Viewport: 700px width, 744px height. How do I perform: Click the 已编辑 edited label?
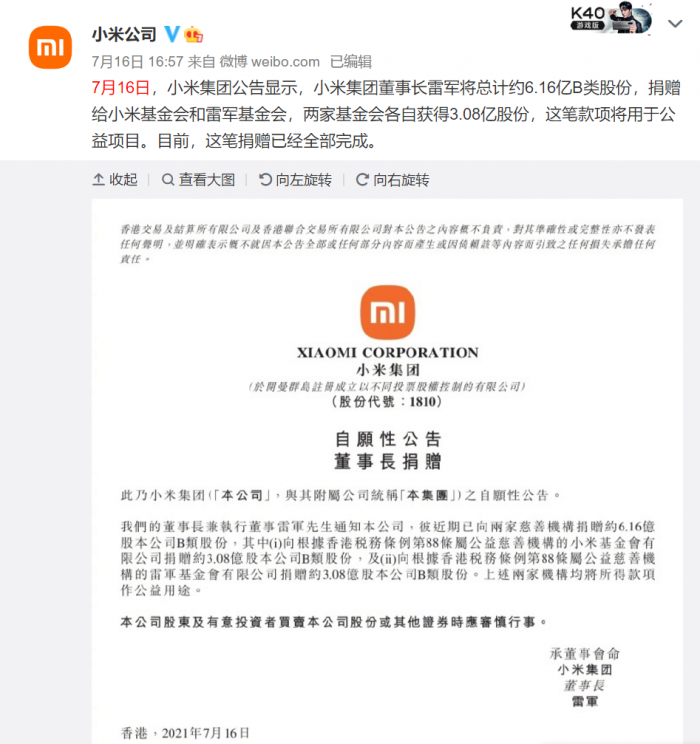click(x=351, y=62)
